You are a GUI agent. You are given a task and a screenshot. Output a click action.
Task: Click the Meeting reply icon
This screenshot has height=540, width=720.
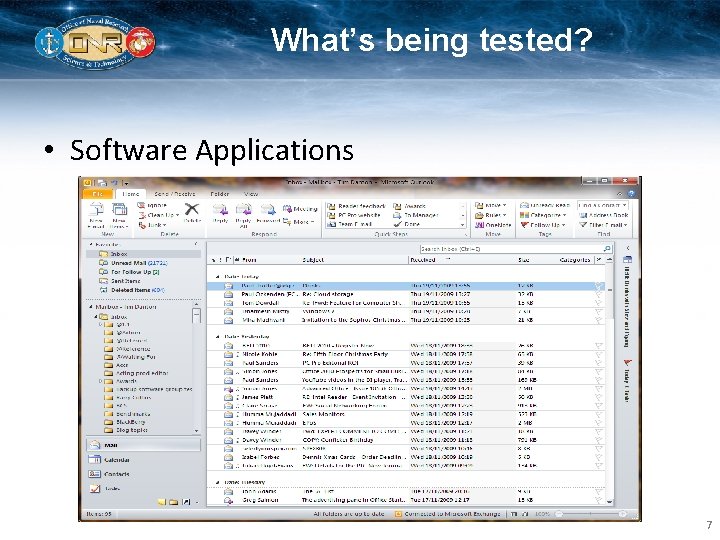287,209
